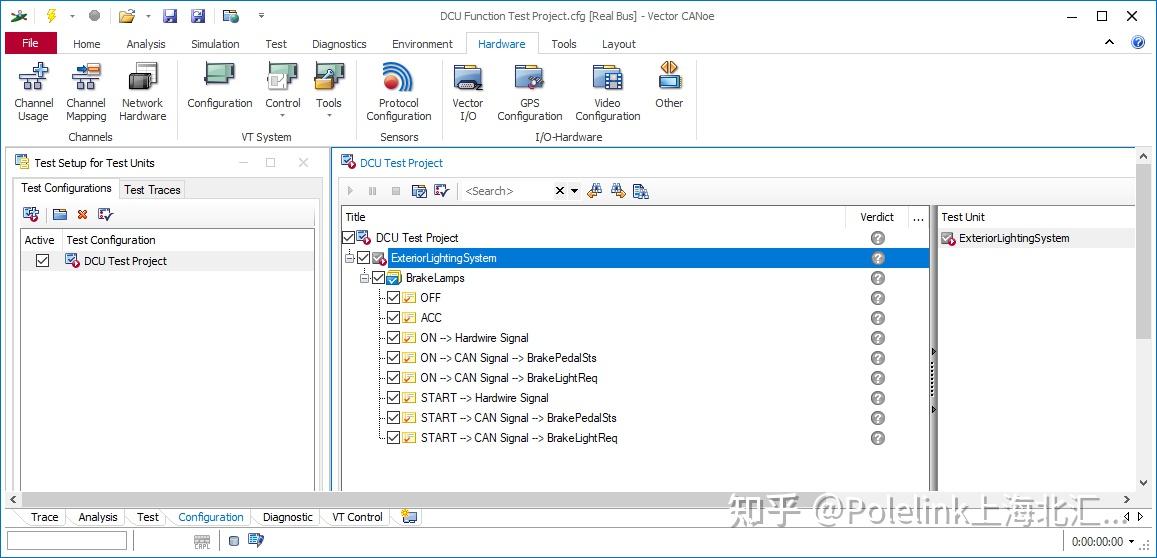Collapse the ExteriorLightingSystem tree node

pyautogui.click(x=350, y=258)
